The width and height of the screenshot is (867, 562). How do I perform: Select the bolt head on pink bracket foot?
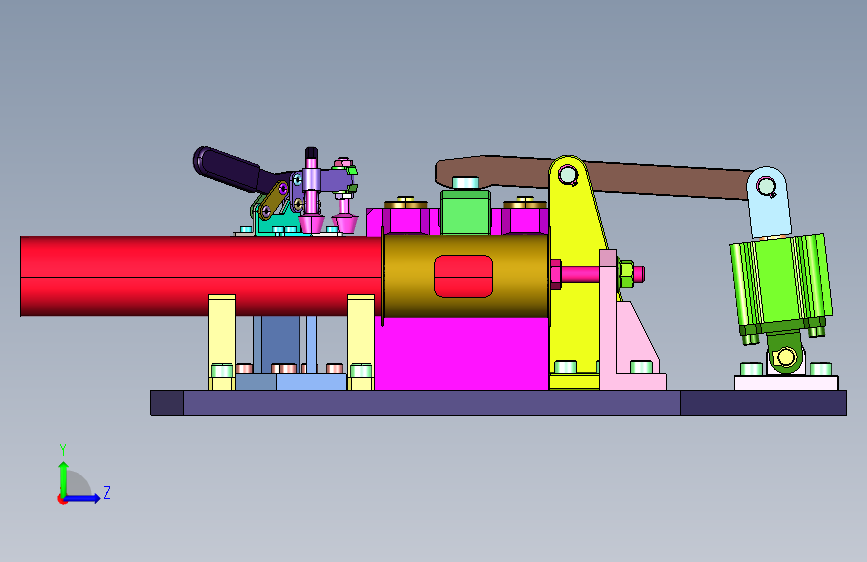641,367
